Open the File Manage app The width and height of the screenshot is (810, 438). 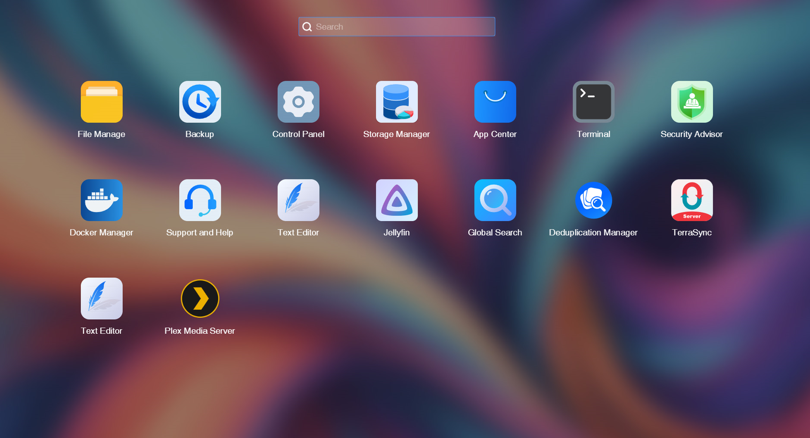101,102
